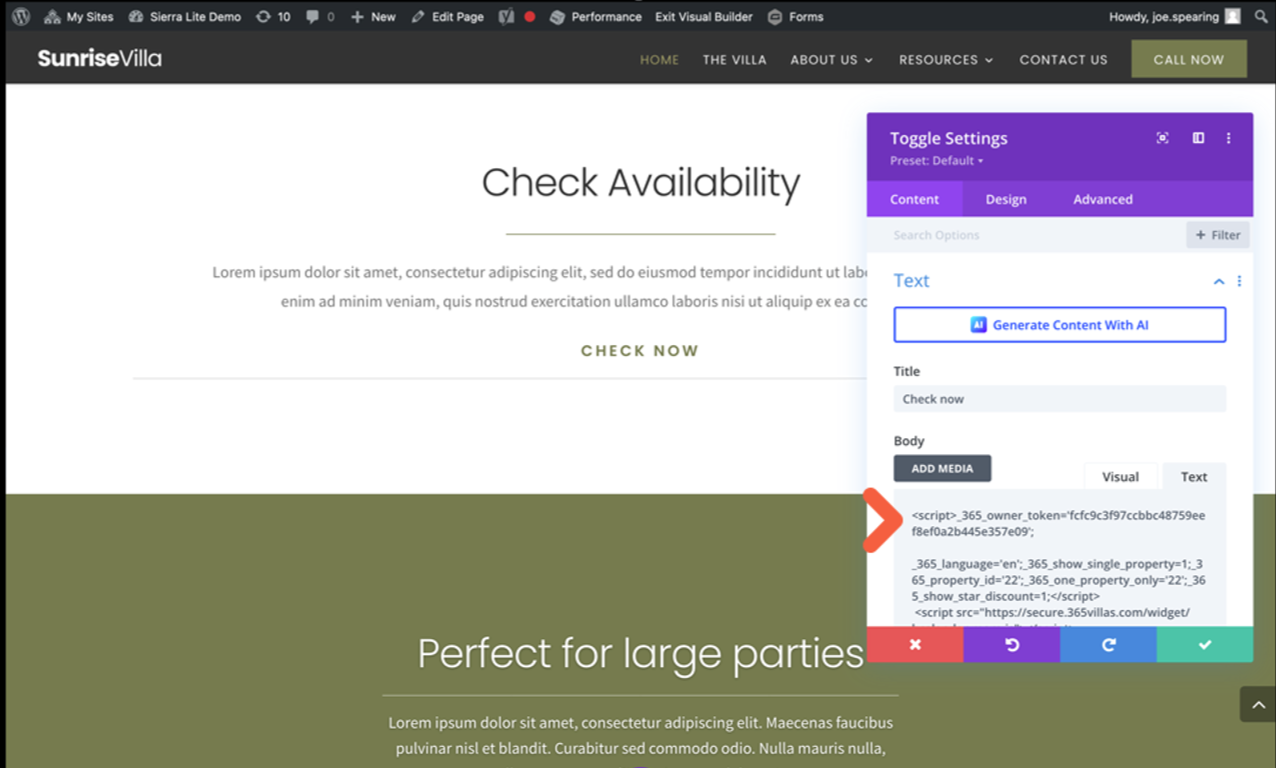
Task: Open CONTACT US navigation link
Action: click(1063, 60)
